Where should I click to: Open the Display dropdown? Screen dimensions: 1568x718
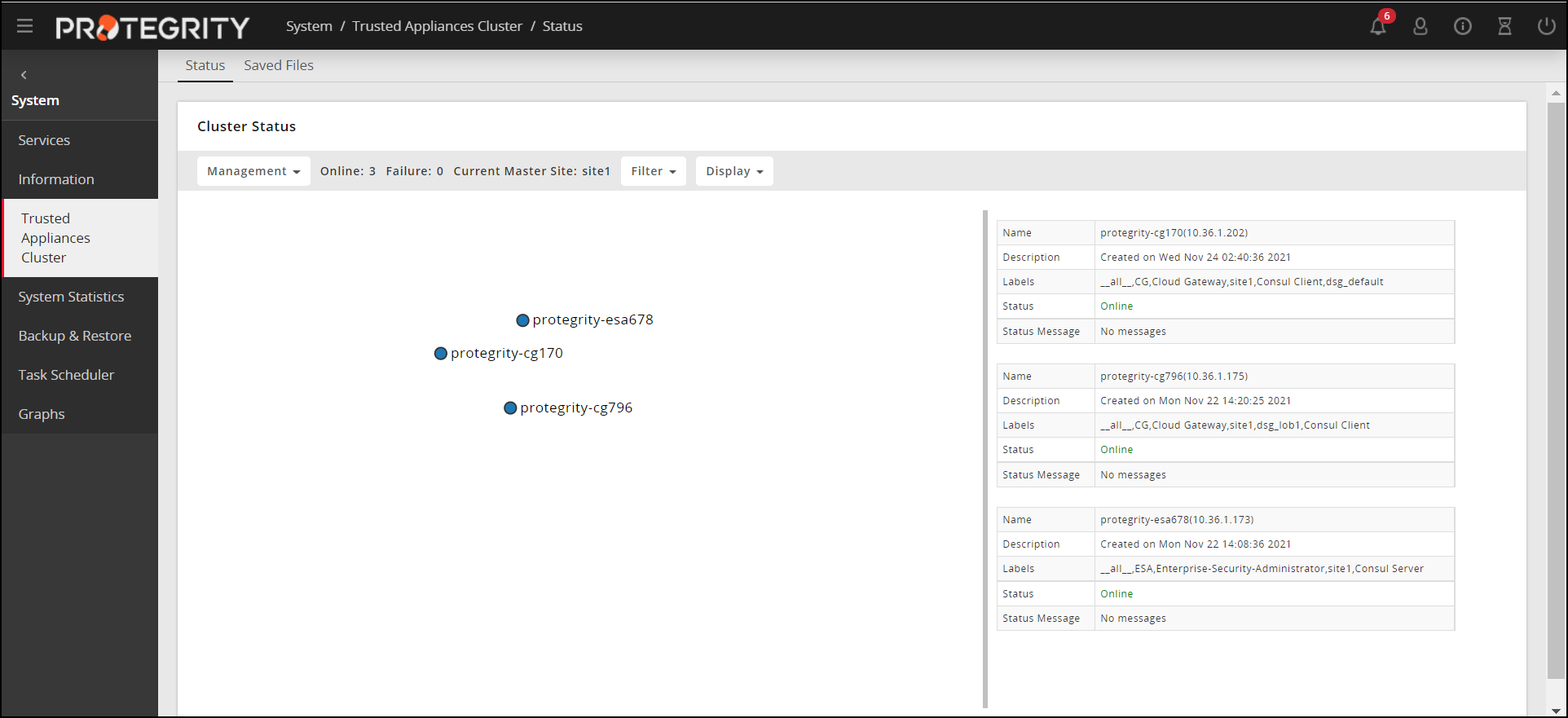(x=734, y=171)
